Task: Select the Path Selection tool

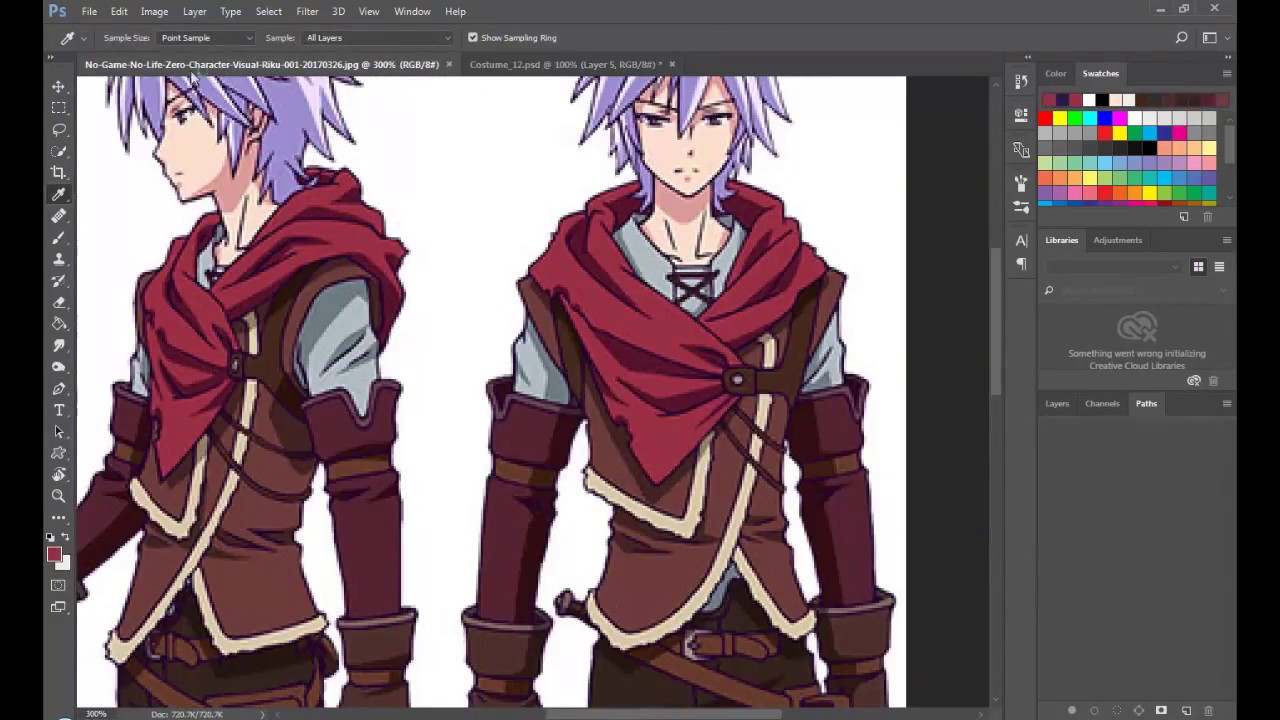Action: [x=59, y=432]
